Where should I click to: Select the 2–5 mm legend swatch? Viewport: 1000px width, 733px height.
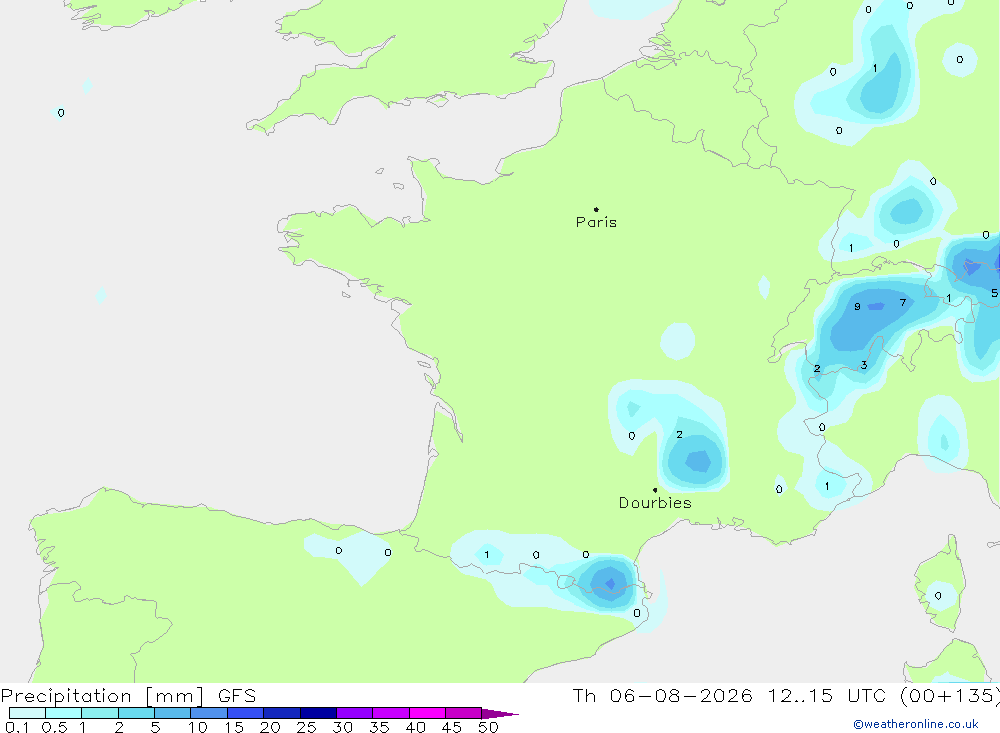point(136,713)
